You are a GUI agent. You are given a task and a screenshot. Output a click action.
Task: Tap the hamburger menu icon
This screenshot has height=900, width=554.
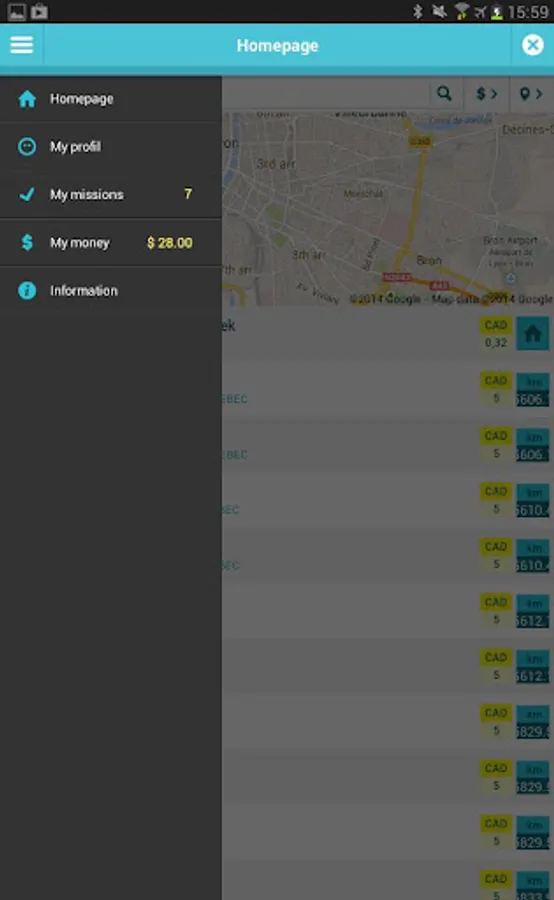(x=21, y=45)
